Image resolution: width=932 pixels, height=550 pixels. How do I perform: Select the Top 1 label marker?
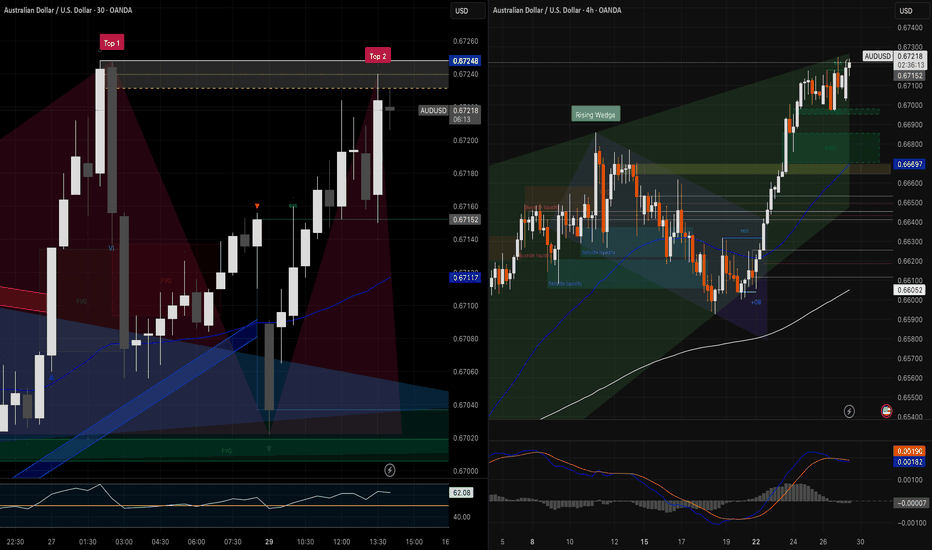111,41
